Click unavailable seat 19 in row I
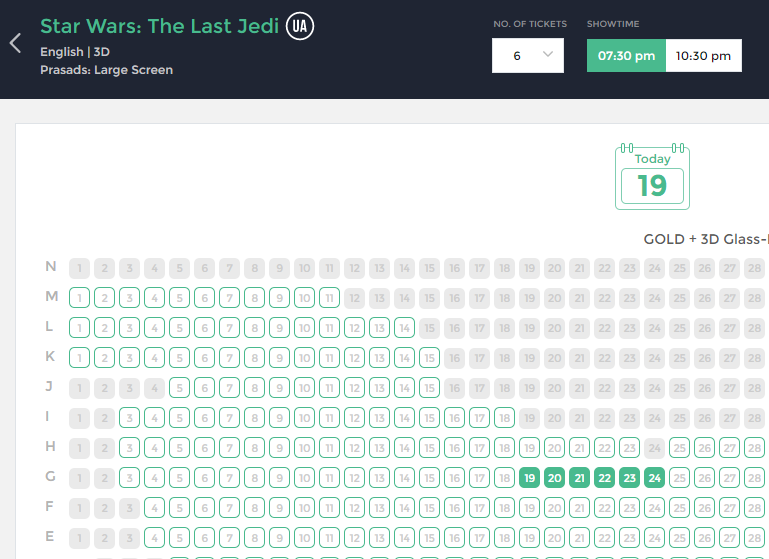The height and width of the screenshot is (559, 769). (x=530, y=418)
